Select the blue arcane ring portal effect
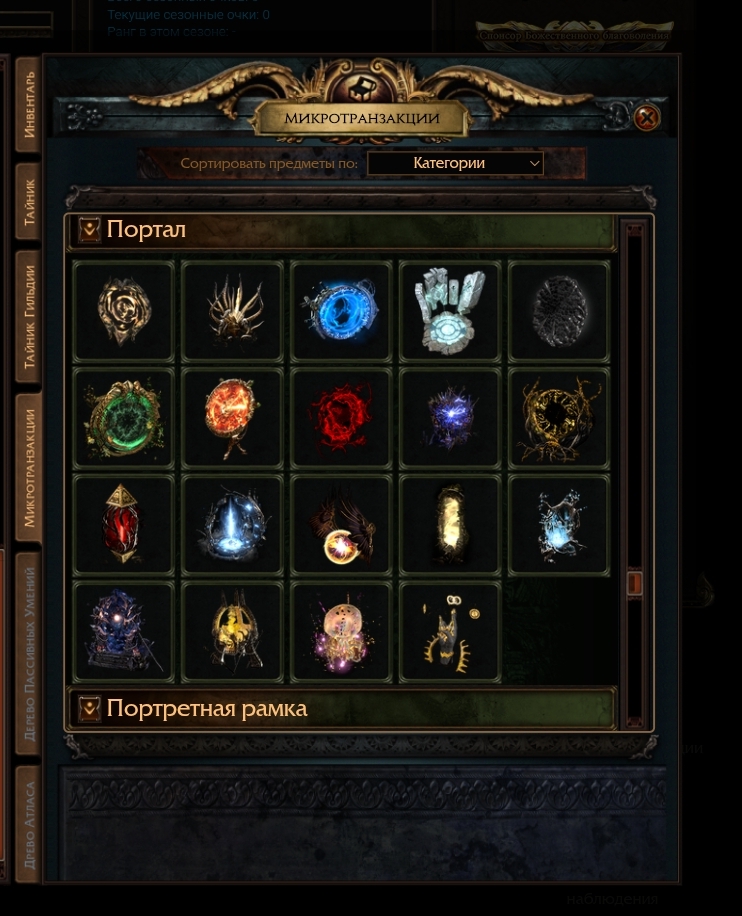 click(x=341, y=311)
